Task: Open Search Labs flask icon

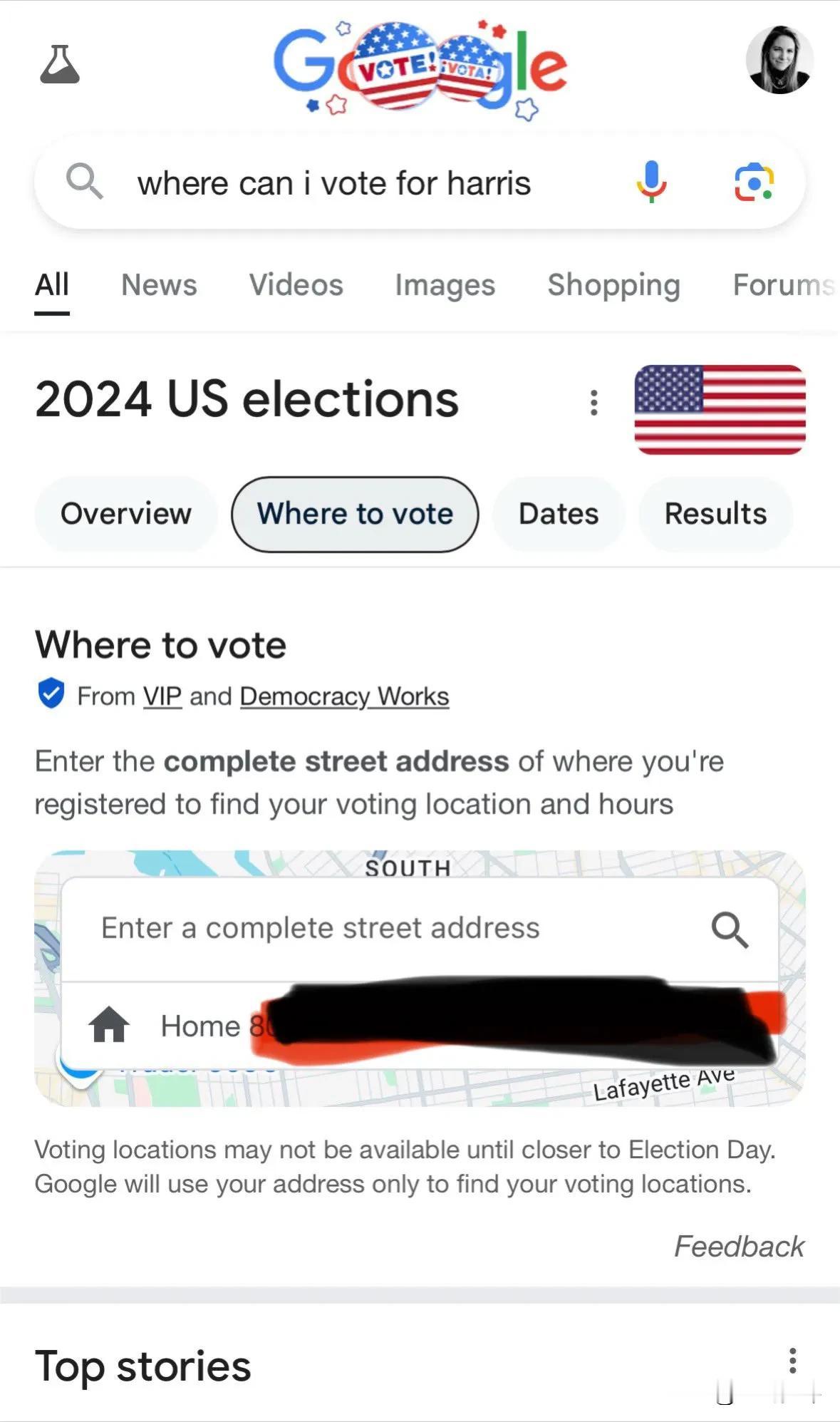Action: 60,64
